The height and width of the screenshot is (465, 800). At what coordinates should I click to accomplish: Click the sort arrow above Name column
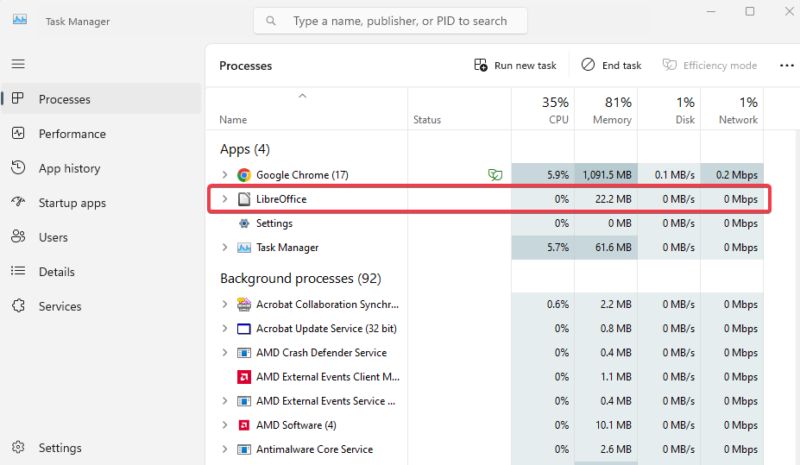coord(303,96)
